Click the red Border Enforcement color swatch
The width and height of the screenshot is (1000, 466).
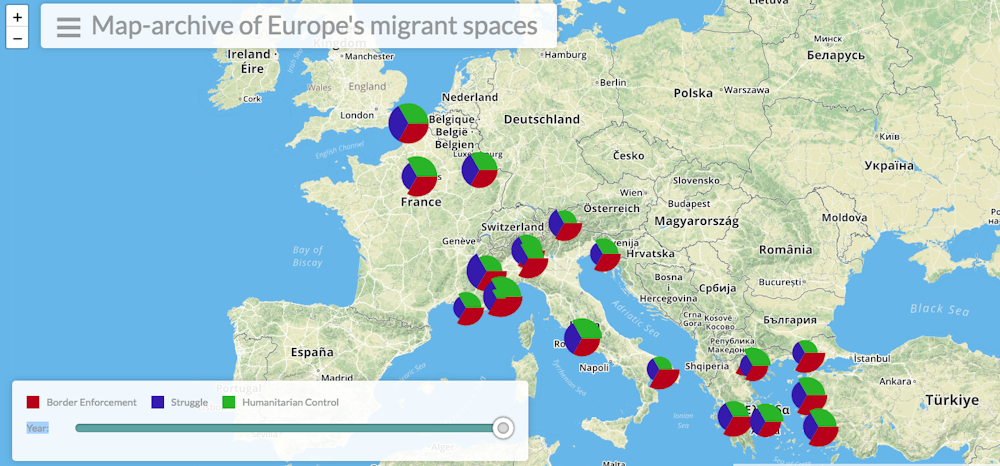[33, 402]
